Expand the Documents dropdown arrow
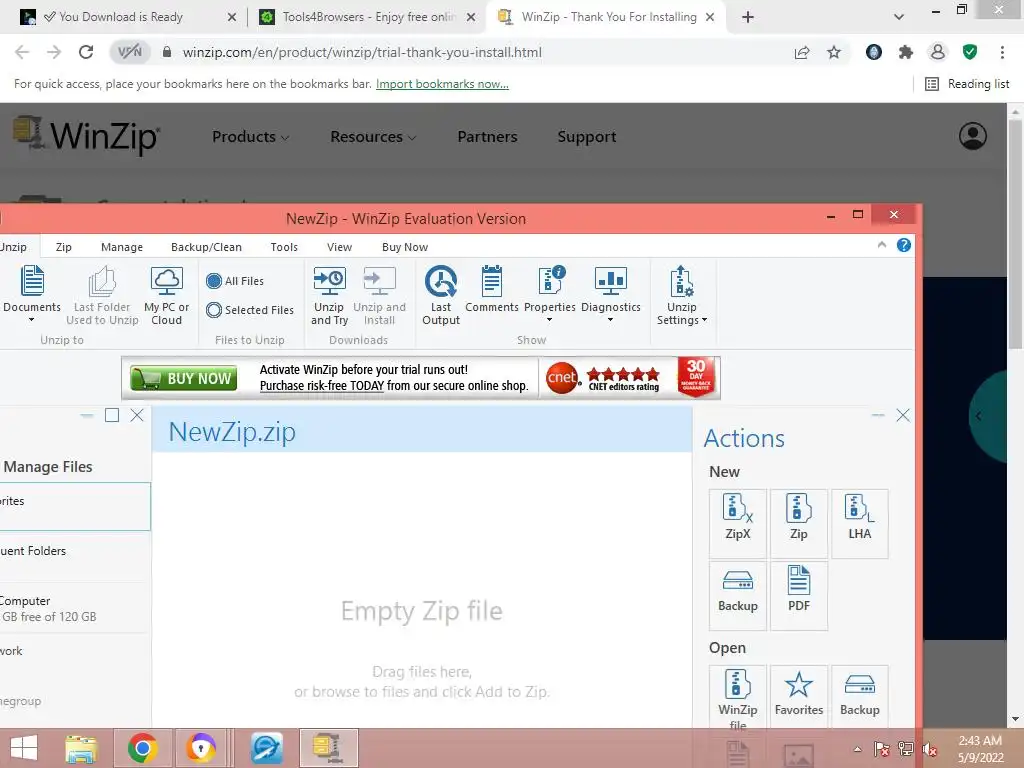1024x768 pixels. coord(31,320)
